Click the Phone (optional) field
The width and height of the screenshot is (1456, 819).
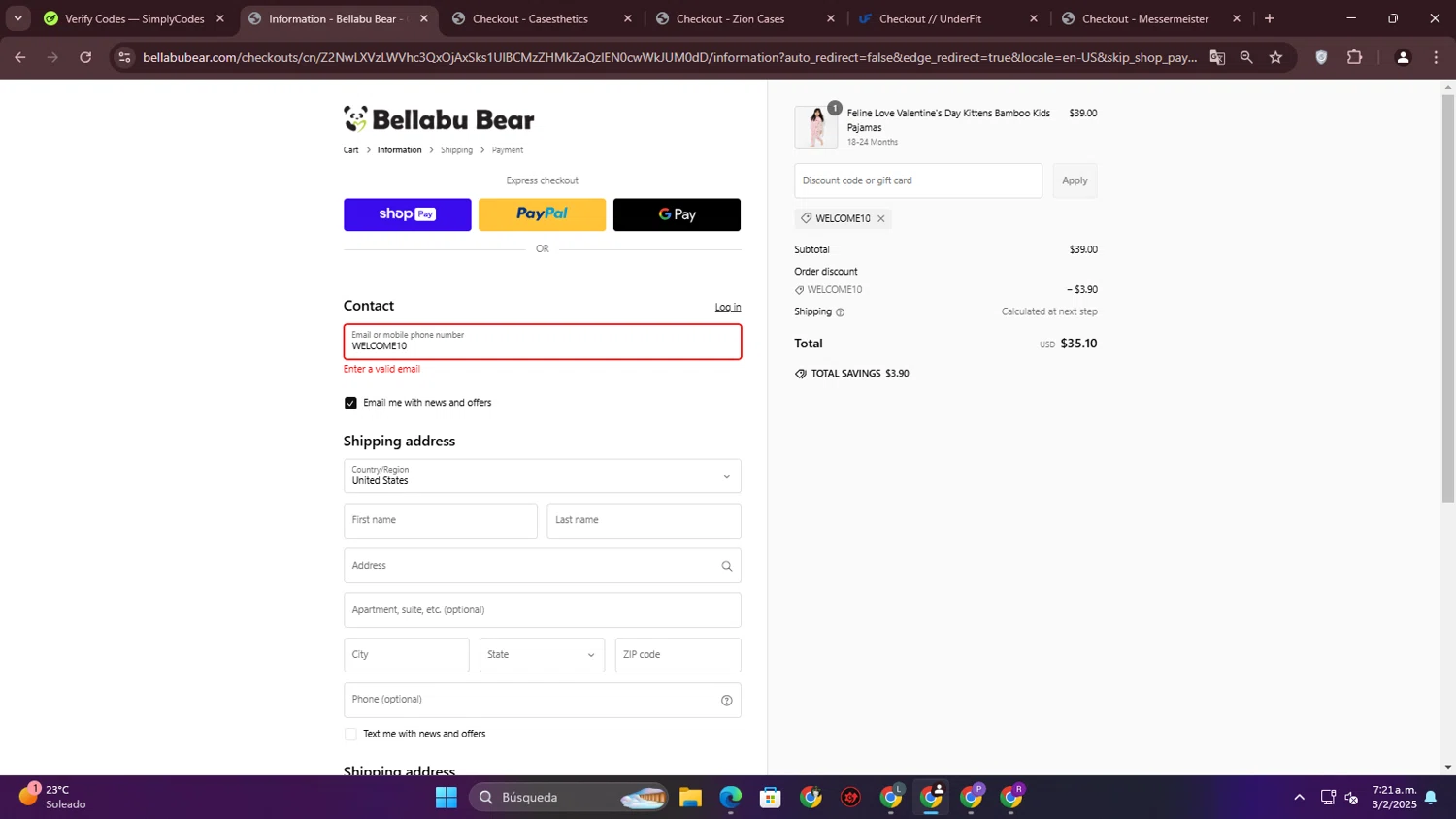pyautogui.click(x=543, y=700)
